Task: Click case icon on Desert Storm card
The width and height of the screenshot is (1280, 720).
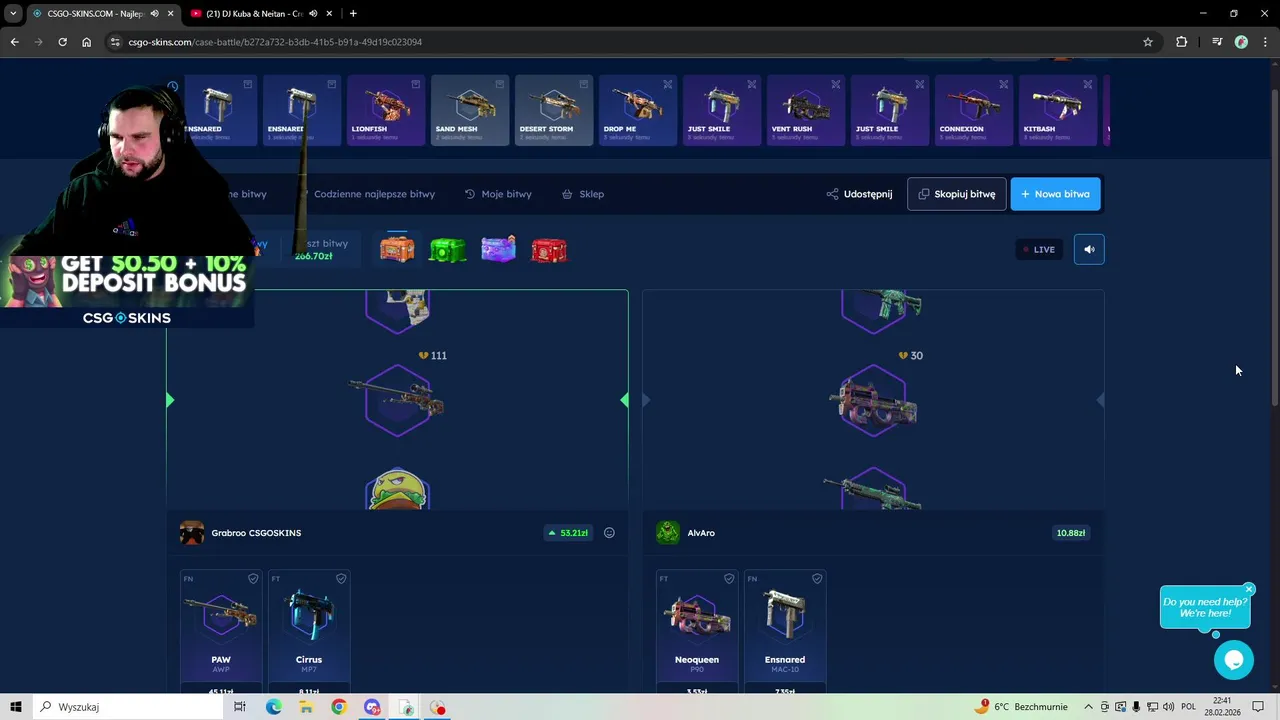Action: coord(584,85)
